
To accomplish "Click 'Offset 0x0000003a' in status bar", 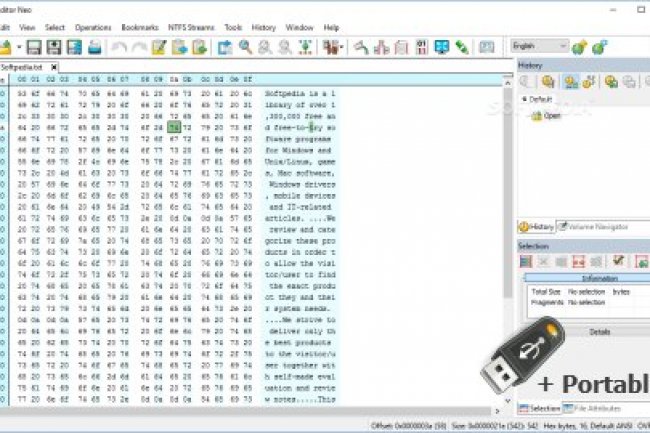I will 408,426.
